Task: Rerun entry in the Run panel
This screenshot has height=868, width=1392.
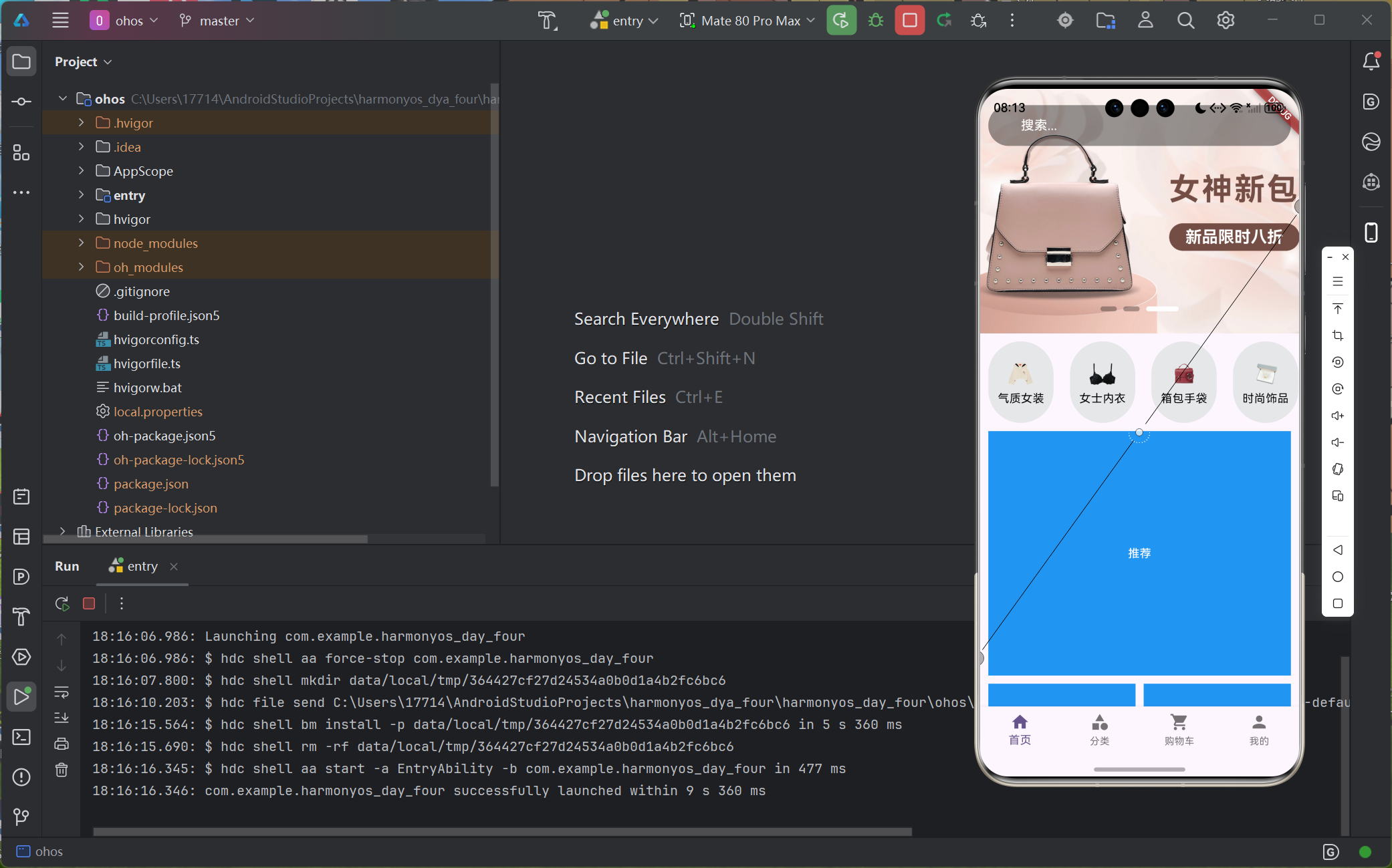Action: (x=62, y=603)
